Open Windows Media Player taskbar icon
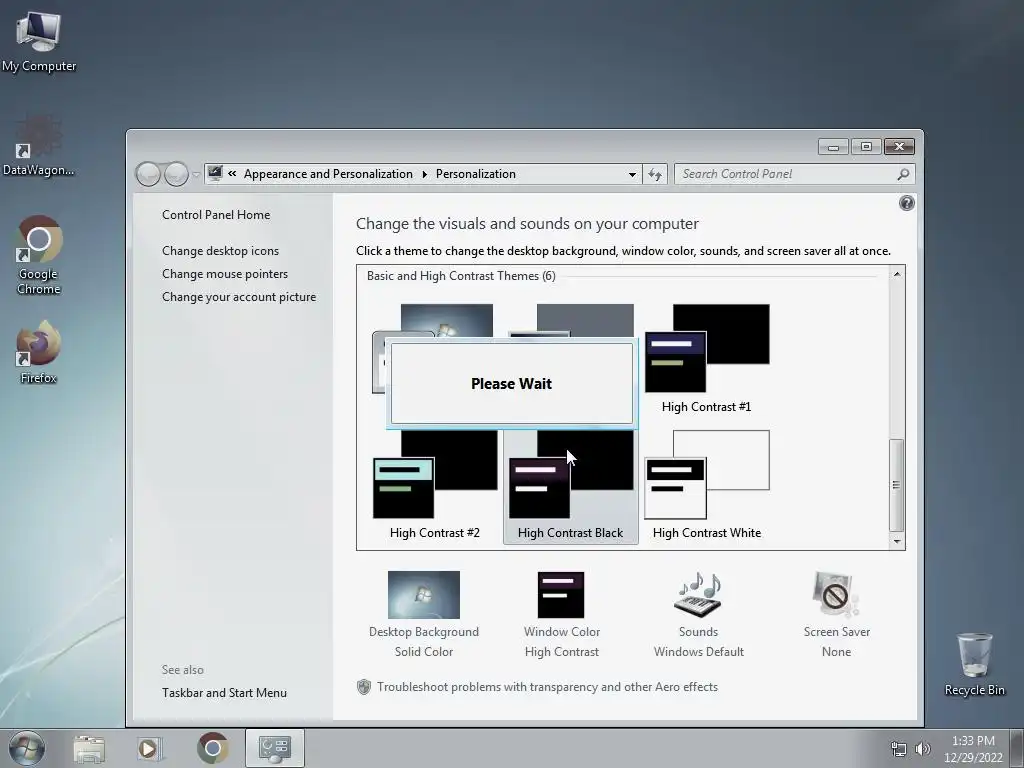 click(149, 748)
